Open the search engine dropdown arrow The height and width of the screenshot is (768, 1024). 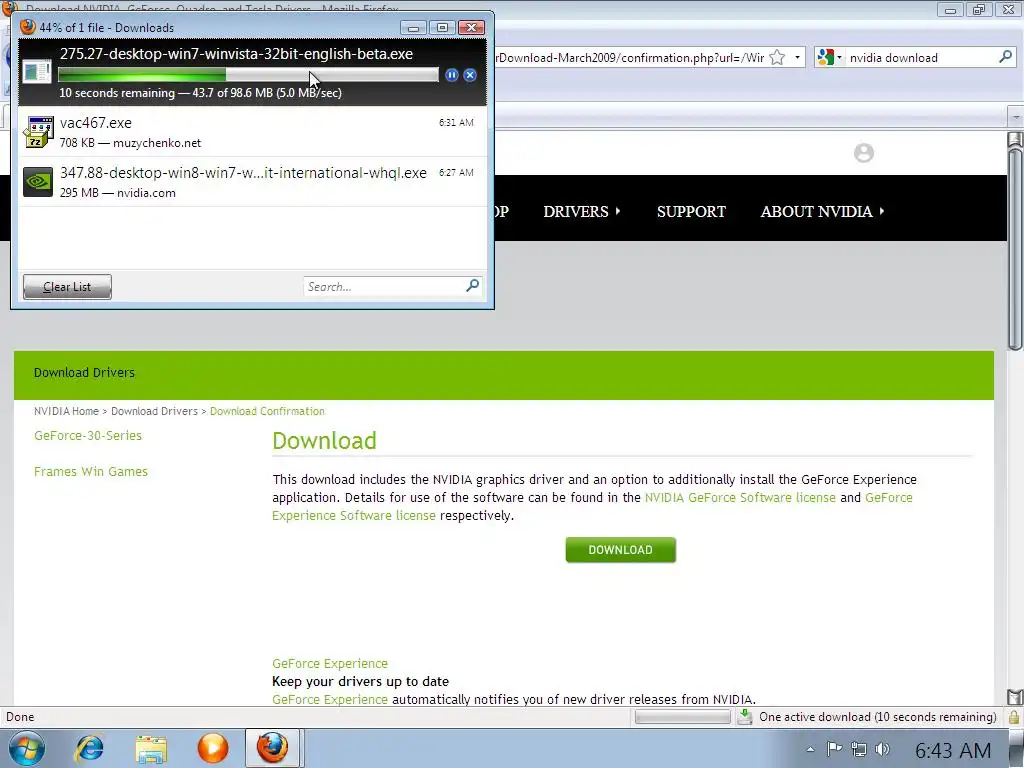coord(839,57)
